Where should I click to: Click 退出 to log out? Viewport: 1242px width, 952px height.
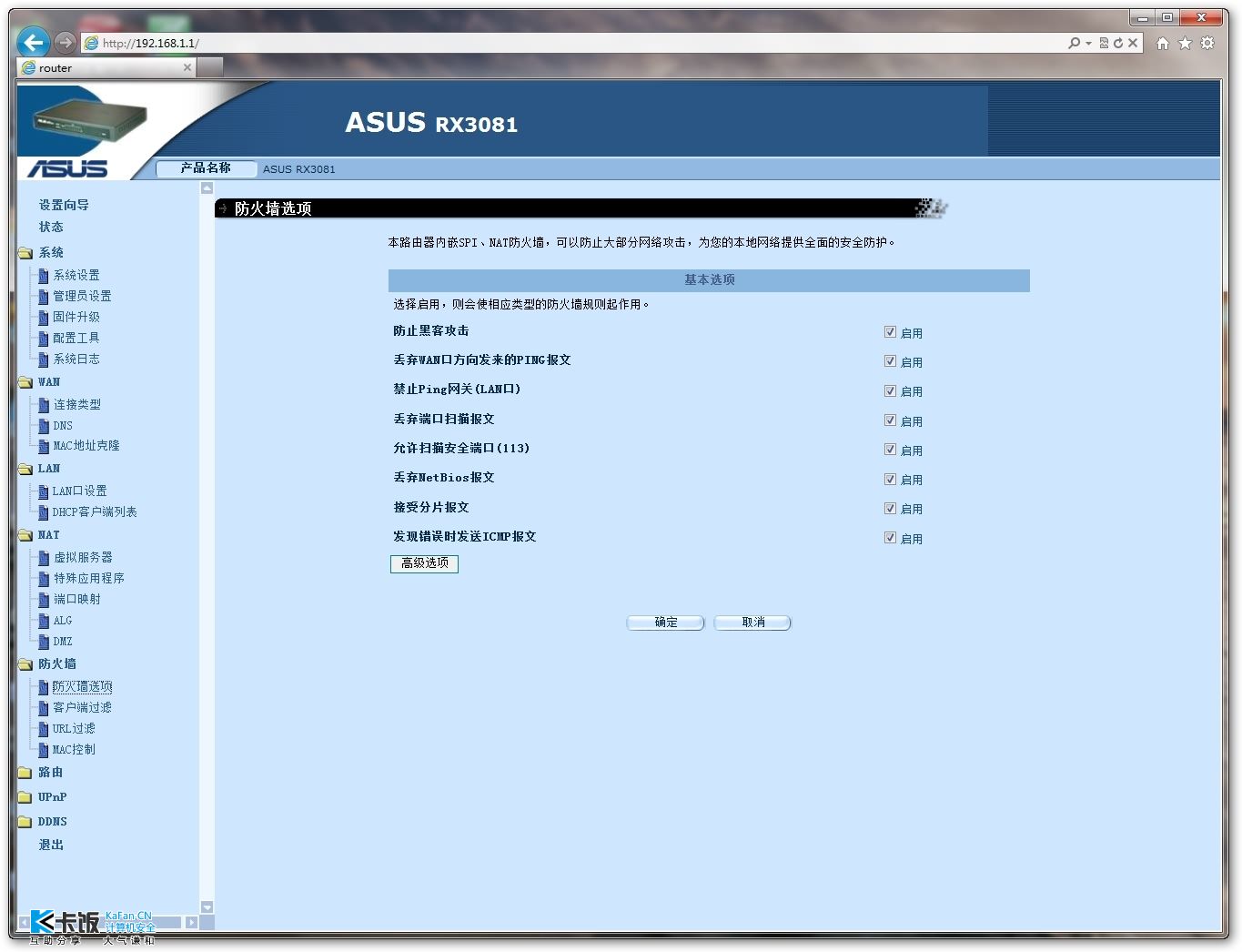(51, 845)
